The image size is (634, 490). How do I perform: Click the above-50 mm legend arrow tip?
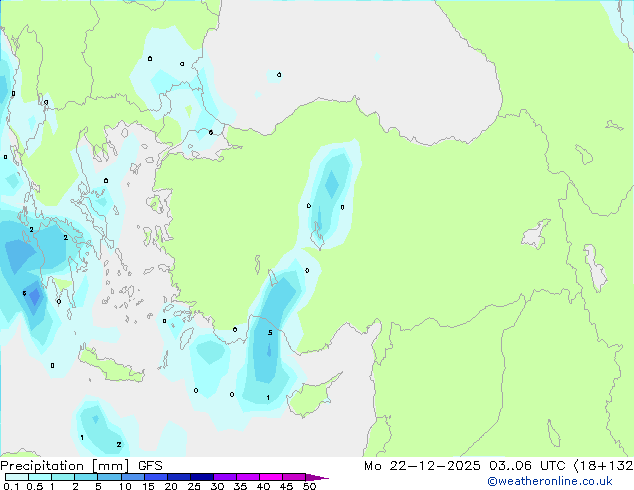pyautogui.click(x=317, y=477)
